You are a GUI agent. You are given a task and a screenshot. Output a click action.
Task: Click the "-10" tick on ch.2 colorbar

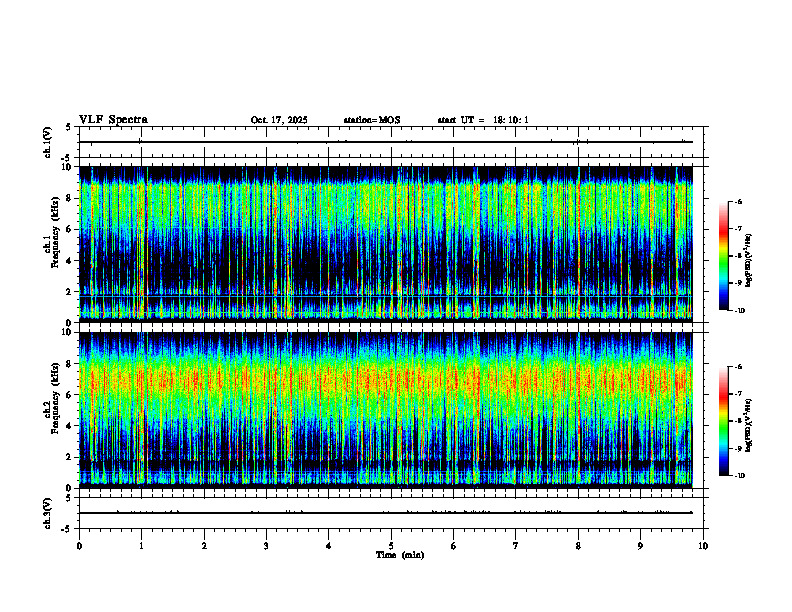[x=740, y=476]
